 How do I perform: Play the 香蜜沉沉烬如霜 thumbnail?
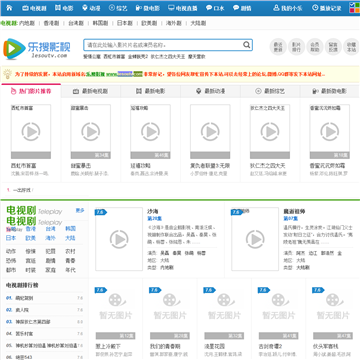click(330, 132)
